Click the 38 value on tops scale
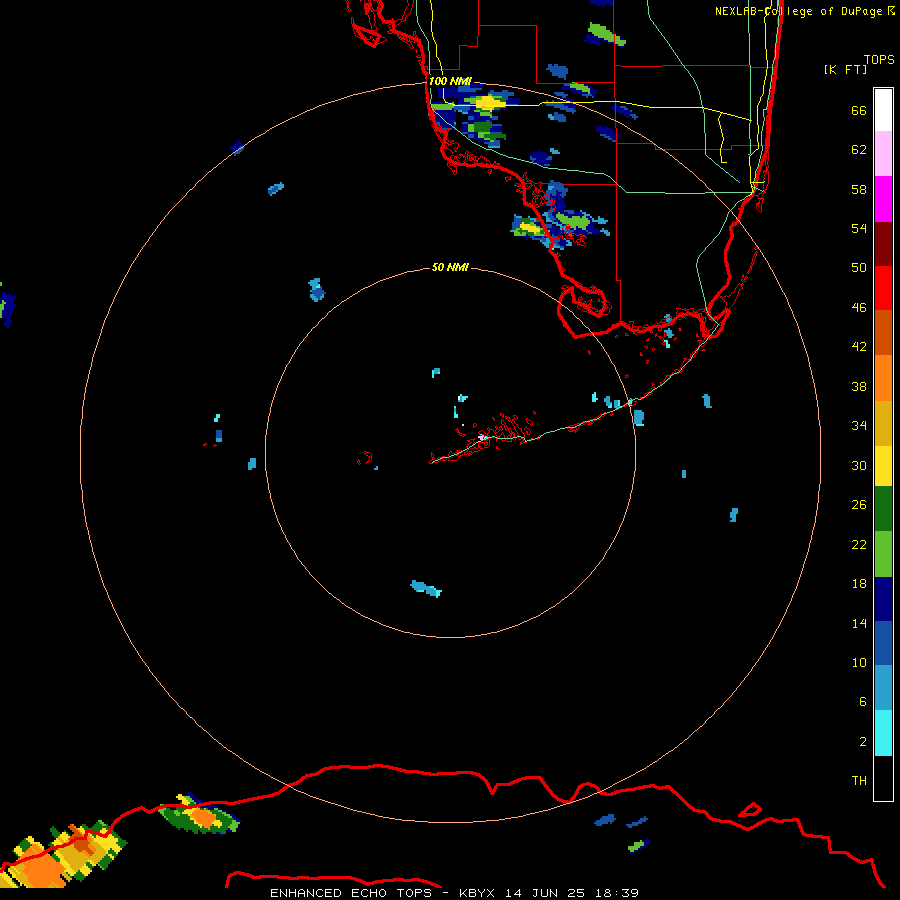900x900 pixels. pyautogui.click(x=859, y=386)
